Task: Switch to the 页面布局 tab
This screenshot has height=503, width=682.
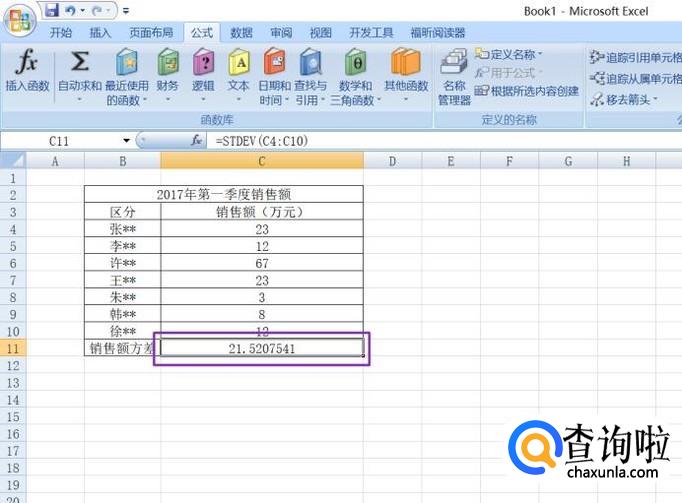Action: 151,33
